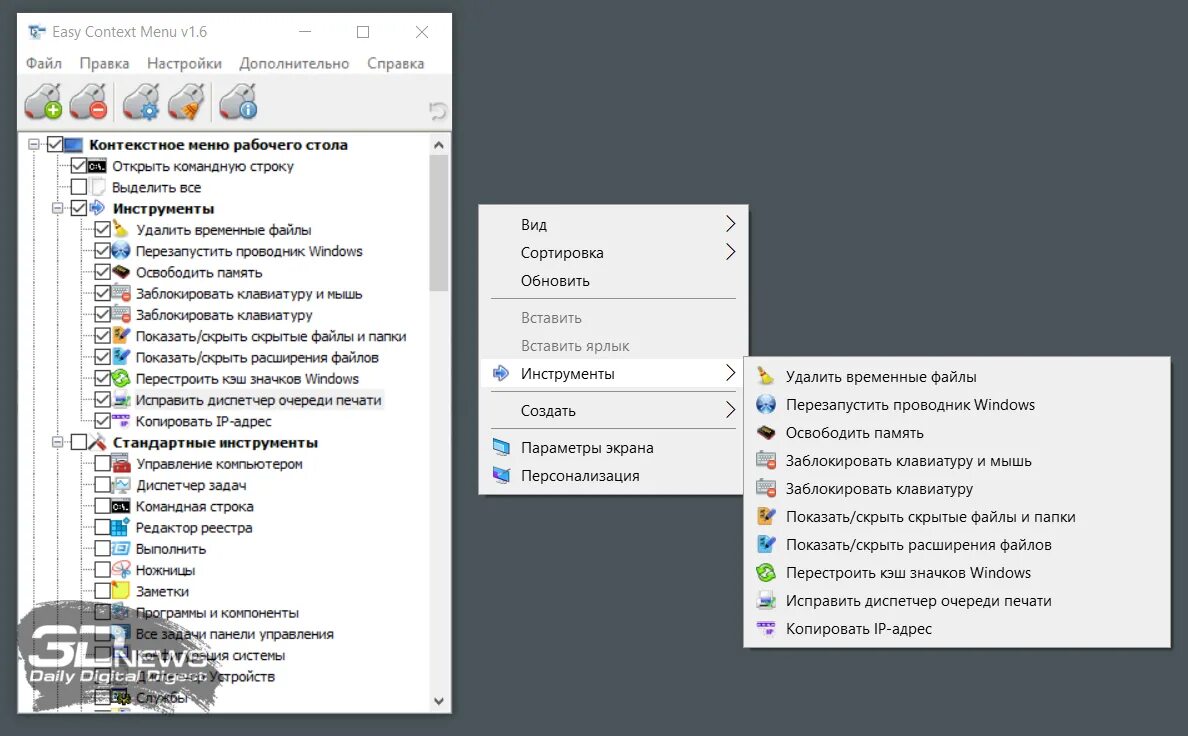This screenshot has width=1188, height=736.
Task: Click tools icon beside Стандартные инструменты
Action: [98, 442]
